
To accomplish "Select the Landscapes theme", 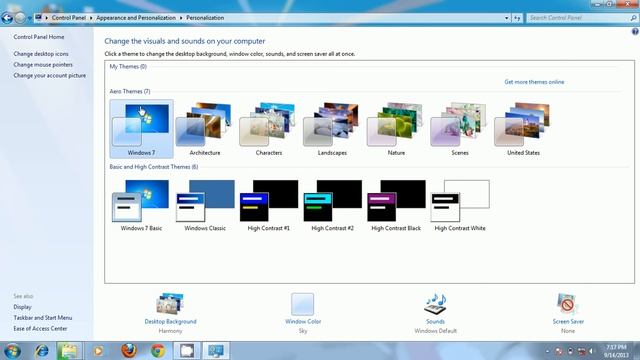I will [332, 129].
